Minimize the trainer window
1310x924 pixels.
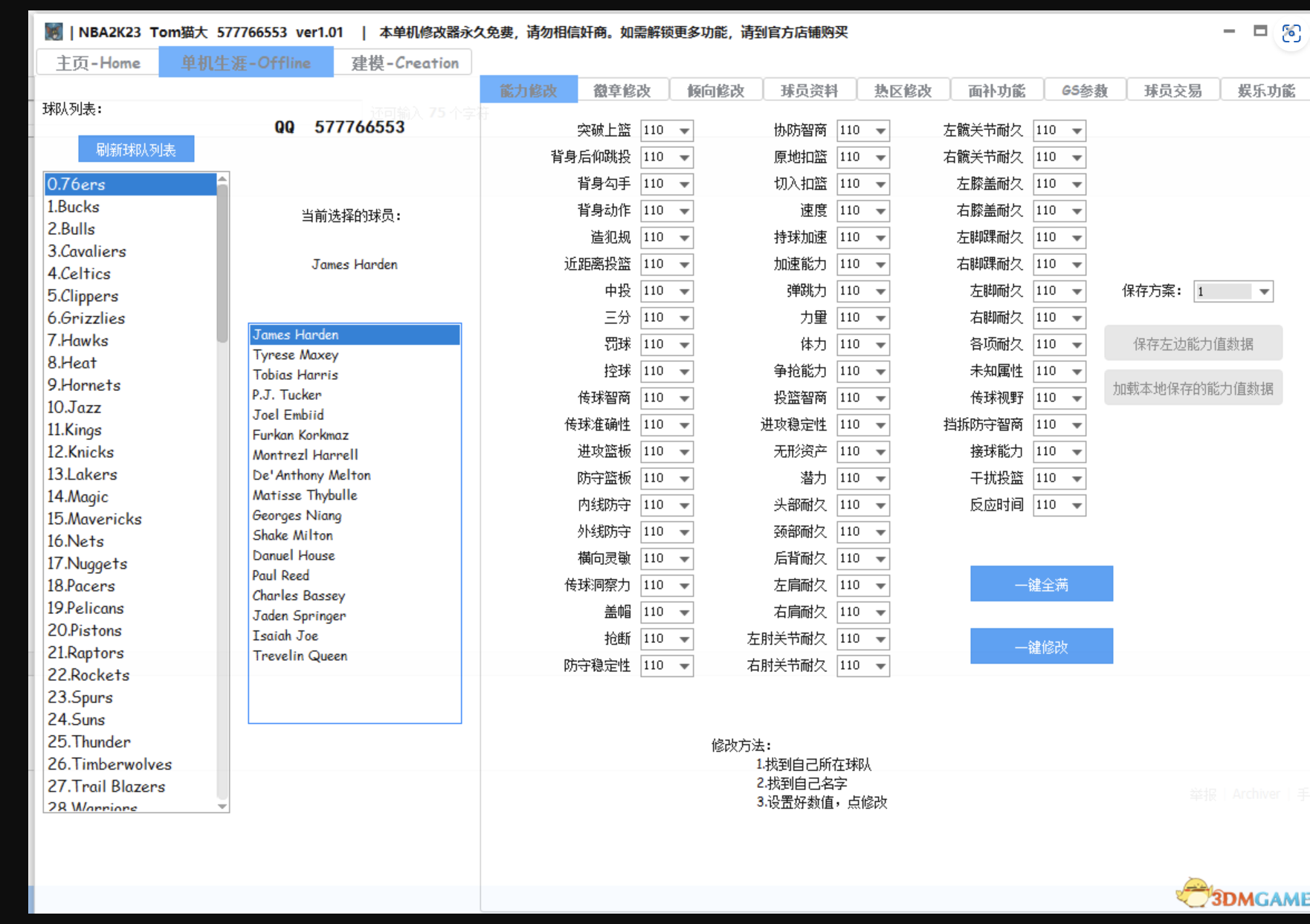coord(1229,31)
